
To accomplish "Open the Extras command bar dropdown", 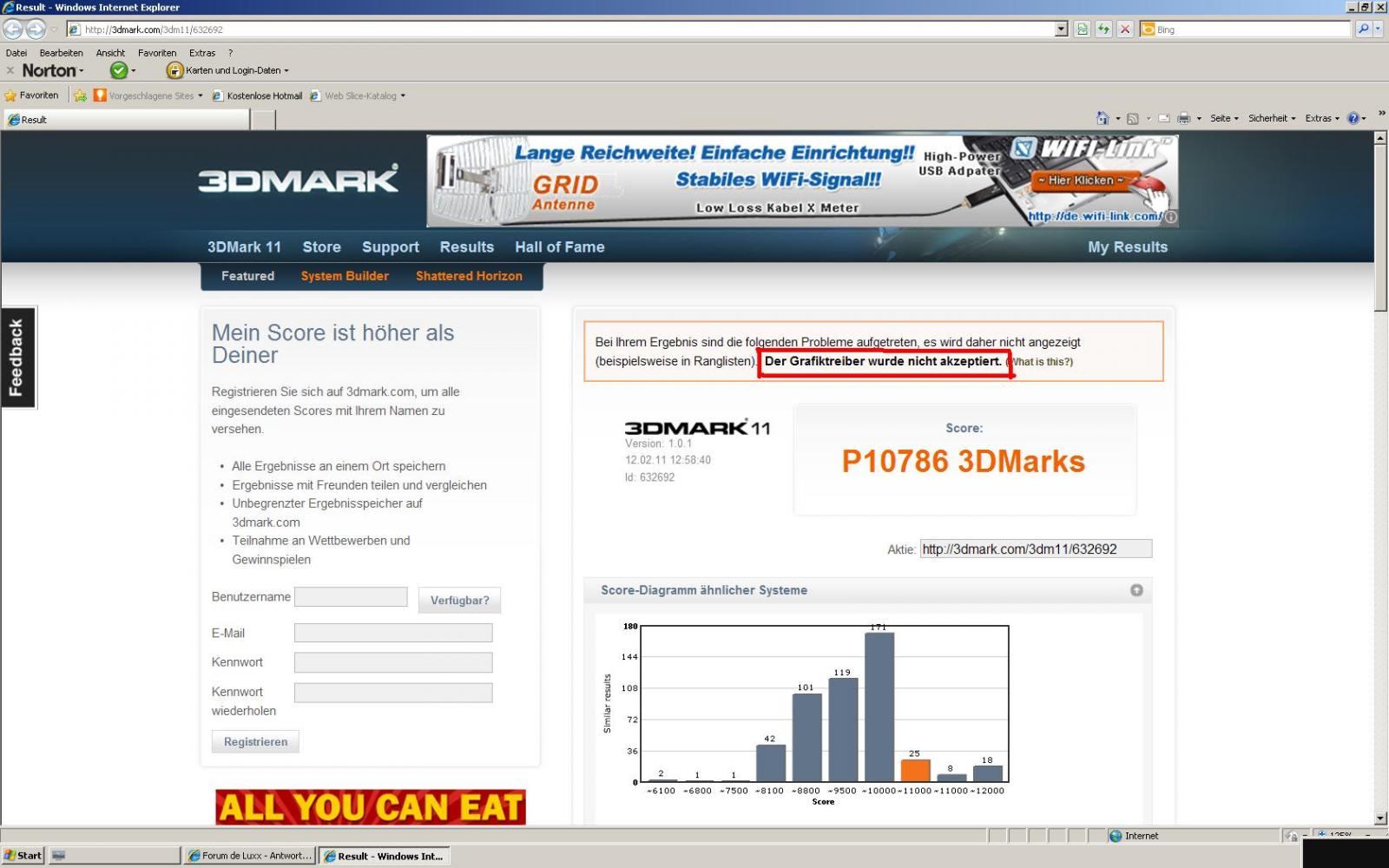I will pos(1322,118).
